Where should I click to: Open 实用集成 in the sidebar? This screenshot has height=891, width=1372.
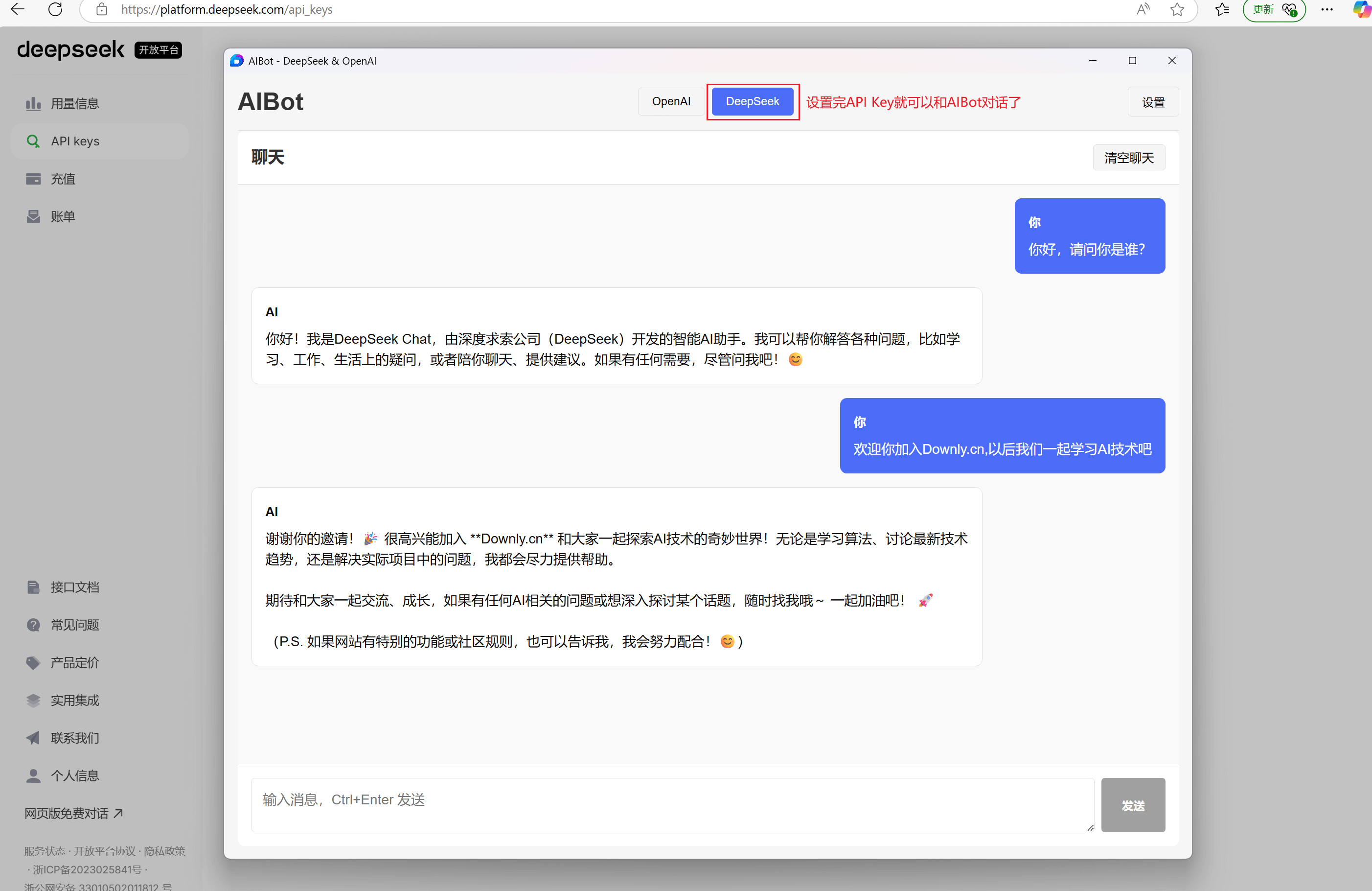coord(100,700)
